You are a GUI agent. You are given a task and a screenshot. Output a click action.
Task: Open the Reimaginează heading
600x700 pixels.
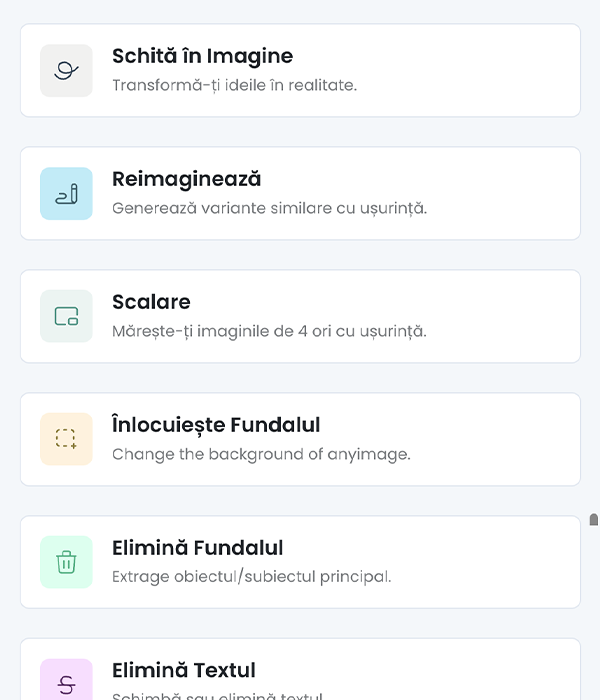(186, 179)
